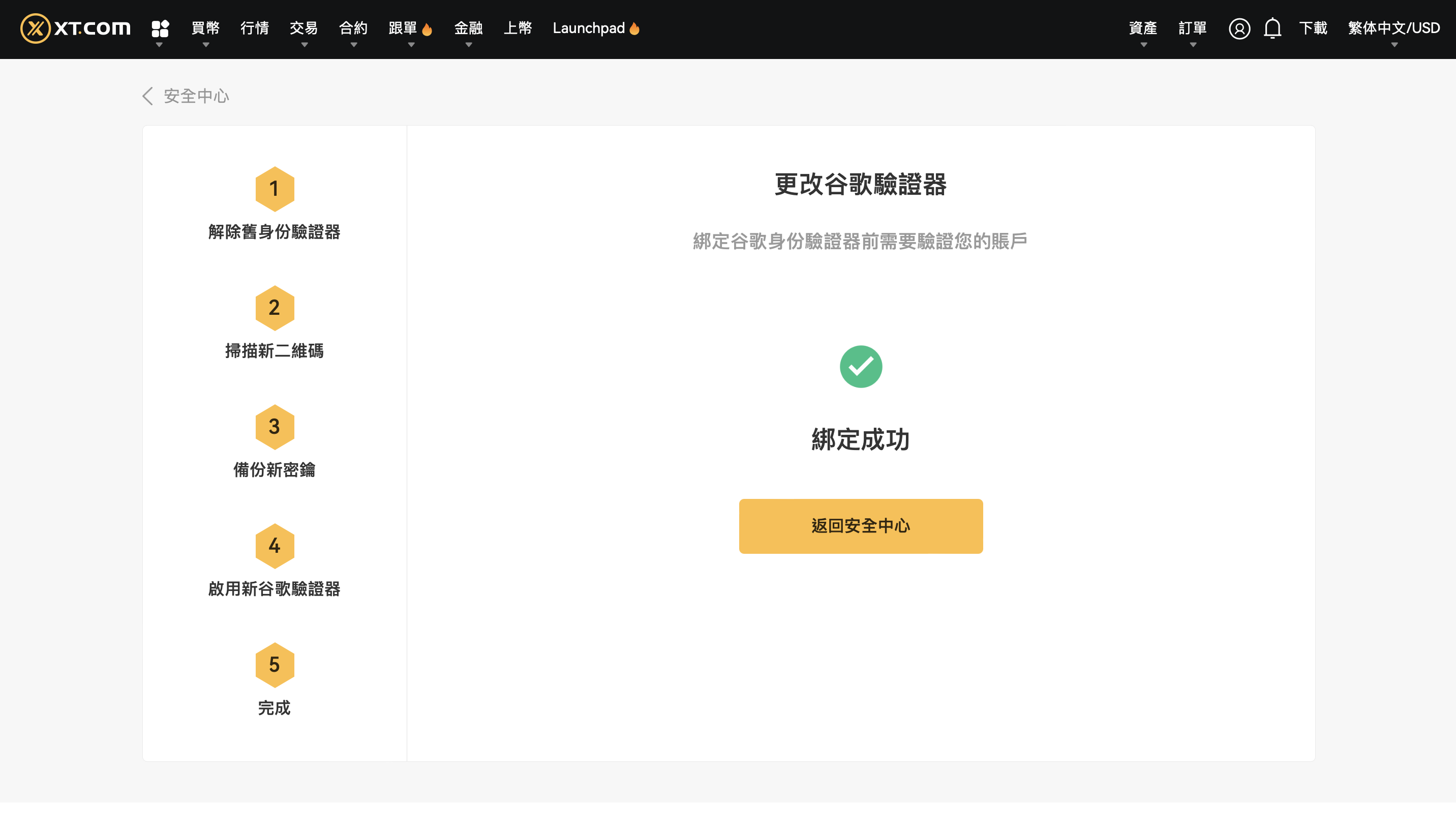Open the Launchpad menu item
Viewport: 1456px width, 832px height.
(x=596, y=28)
